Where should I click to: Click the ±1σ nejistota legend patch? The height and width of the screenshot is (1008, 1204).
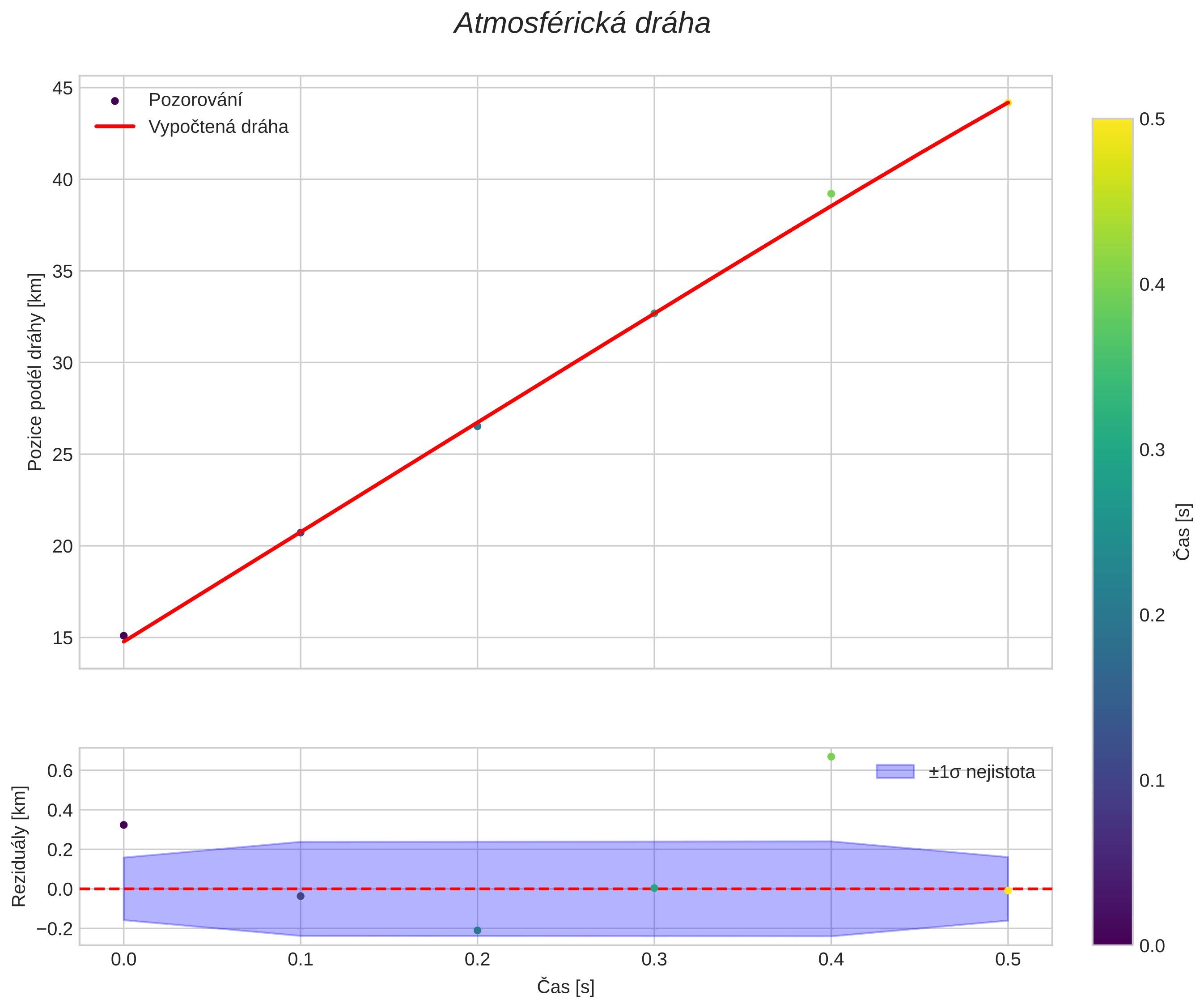click(895, 772)
